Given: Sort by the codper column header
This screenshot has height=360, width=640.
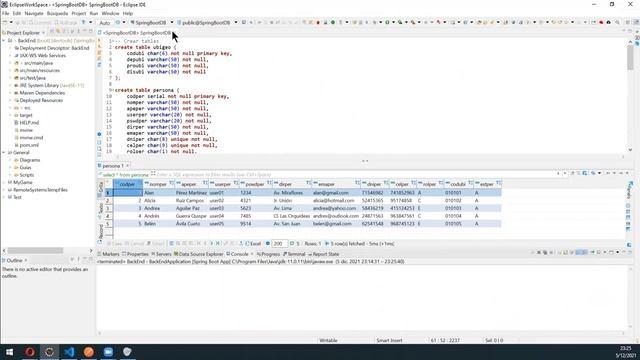Looking at the screenshot, I should pos(127,184).
